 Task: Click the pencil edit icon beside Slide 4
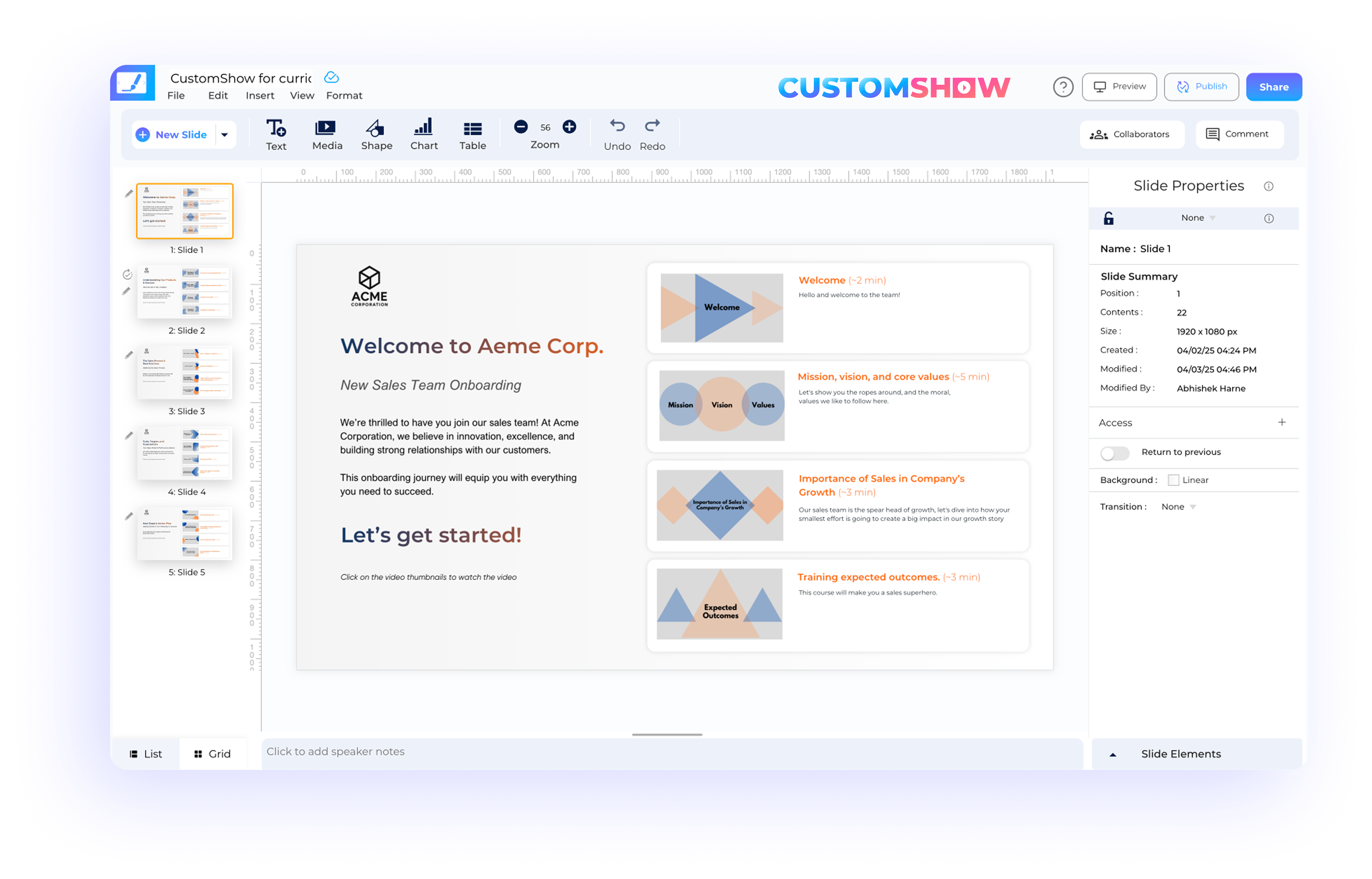(129, 435)
